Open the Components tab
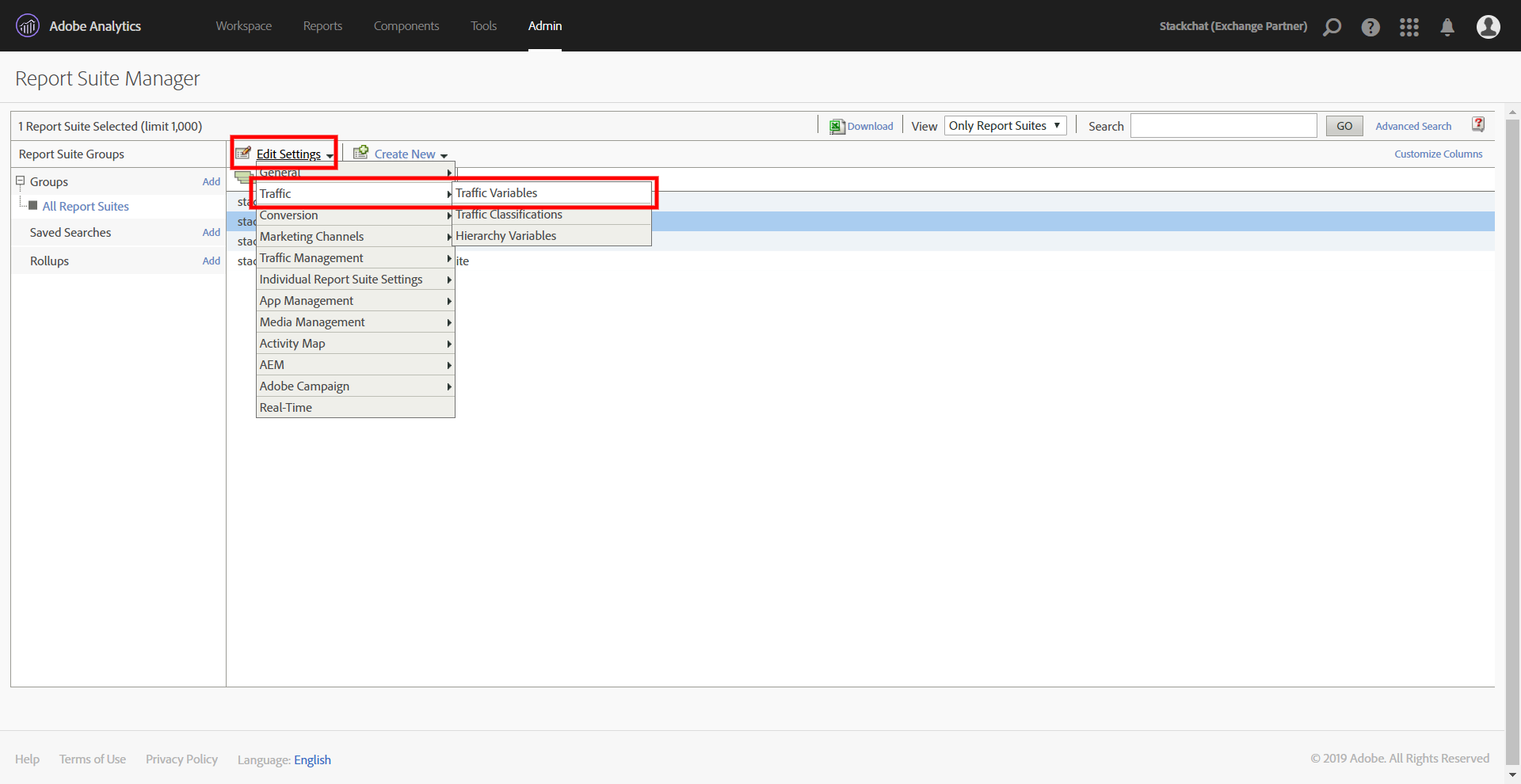The width and height of the screenshot is (1521, 784). [406, 26]
